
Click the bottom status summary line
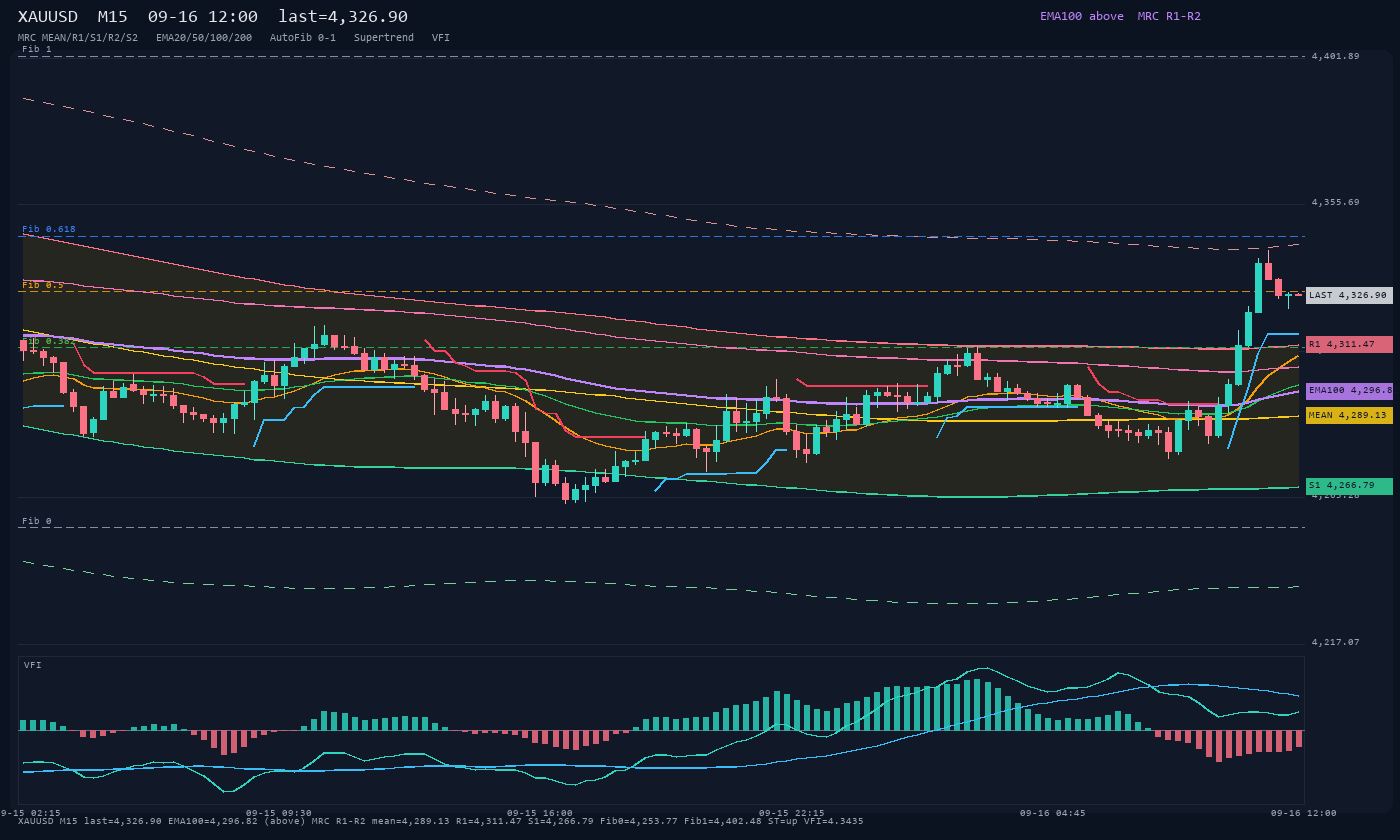441,821
